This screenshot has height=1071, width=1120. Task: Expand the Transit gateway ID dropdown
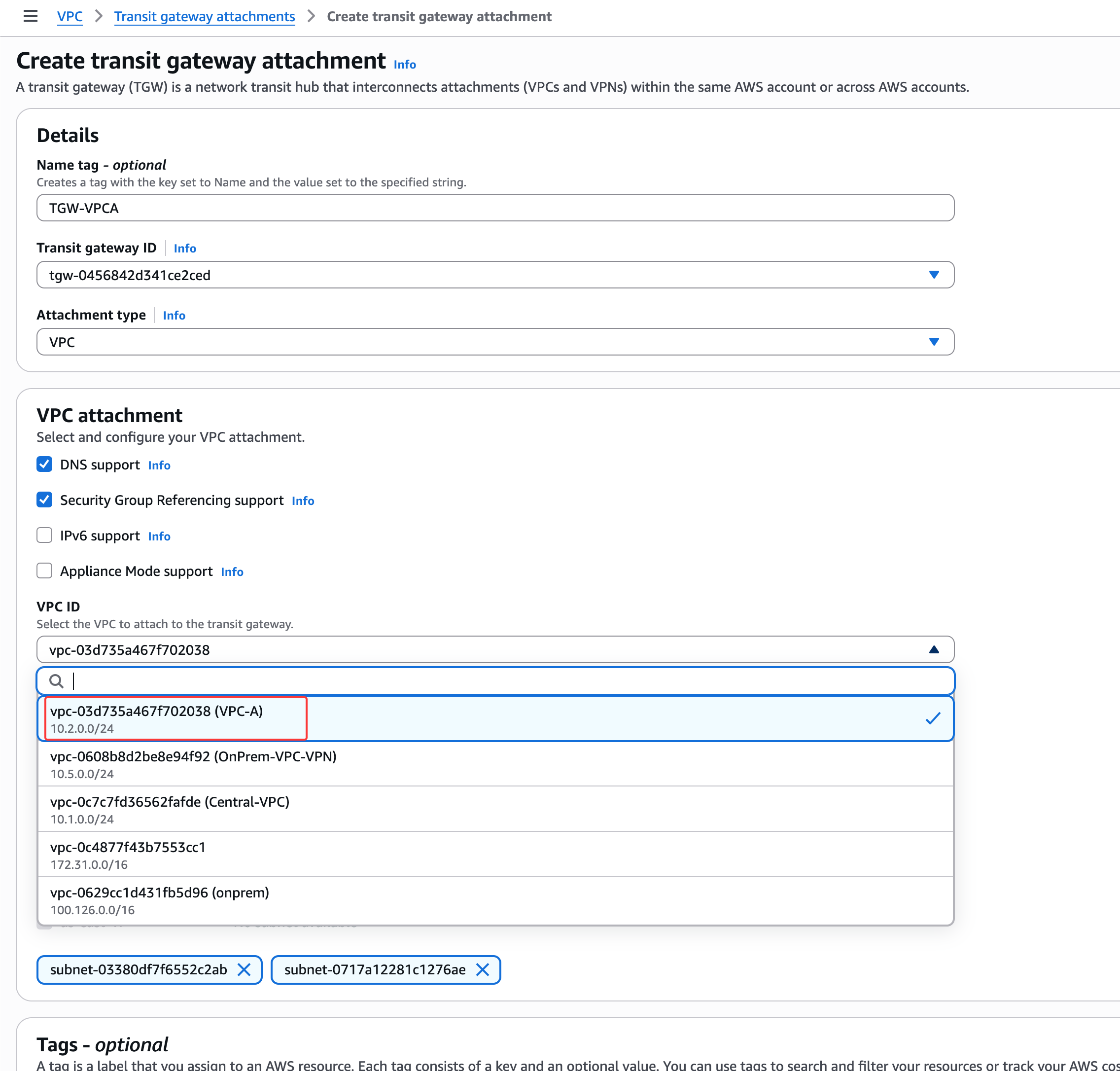[933, 275]
